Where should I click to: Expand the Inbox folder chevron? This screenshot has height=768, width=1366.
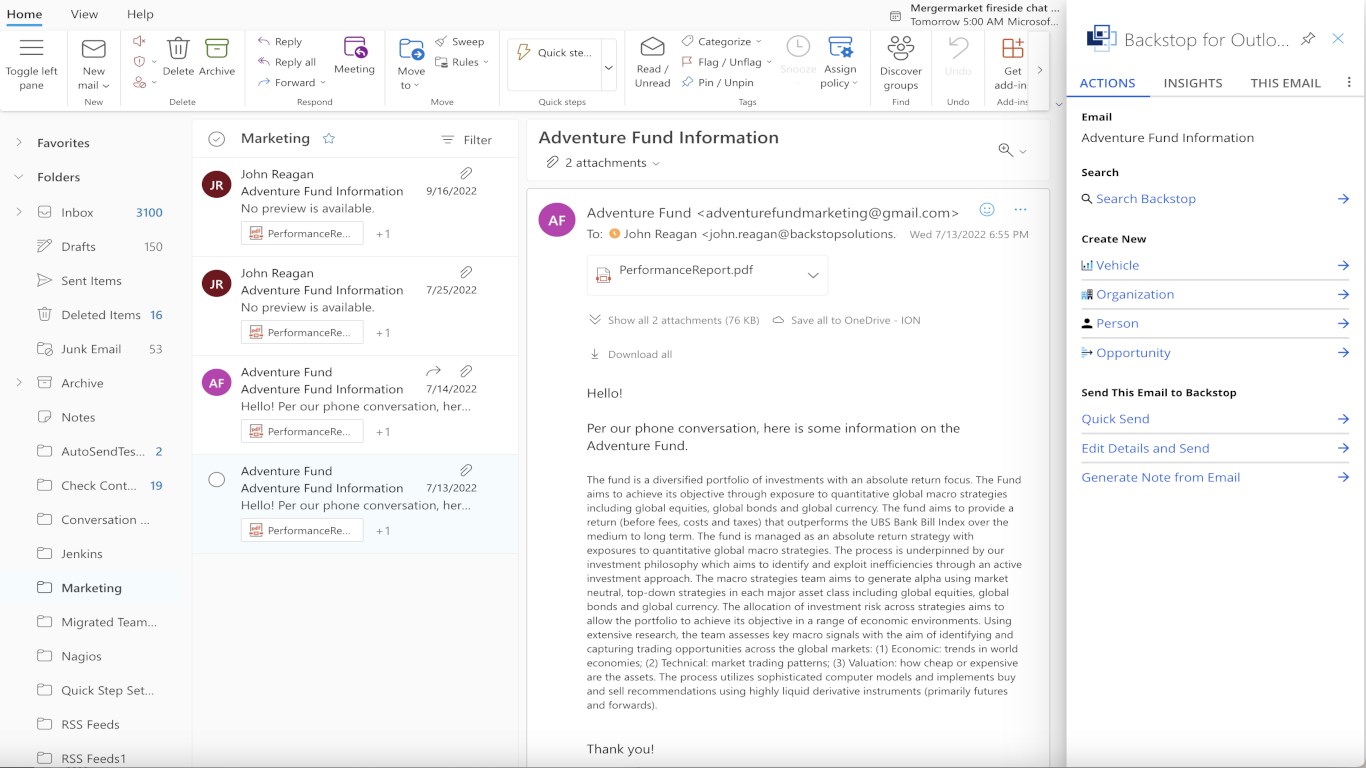[x=19, y=212]
